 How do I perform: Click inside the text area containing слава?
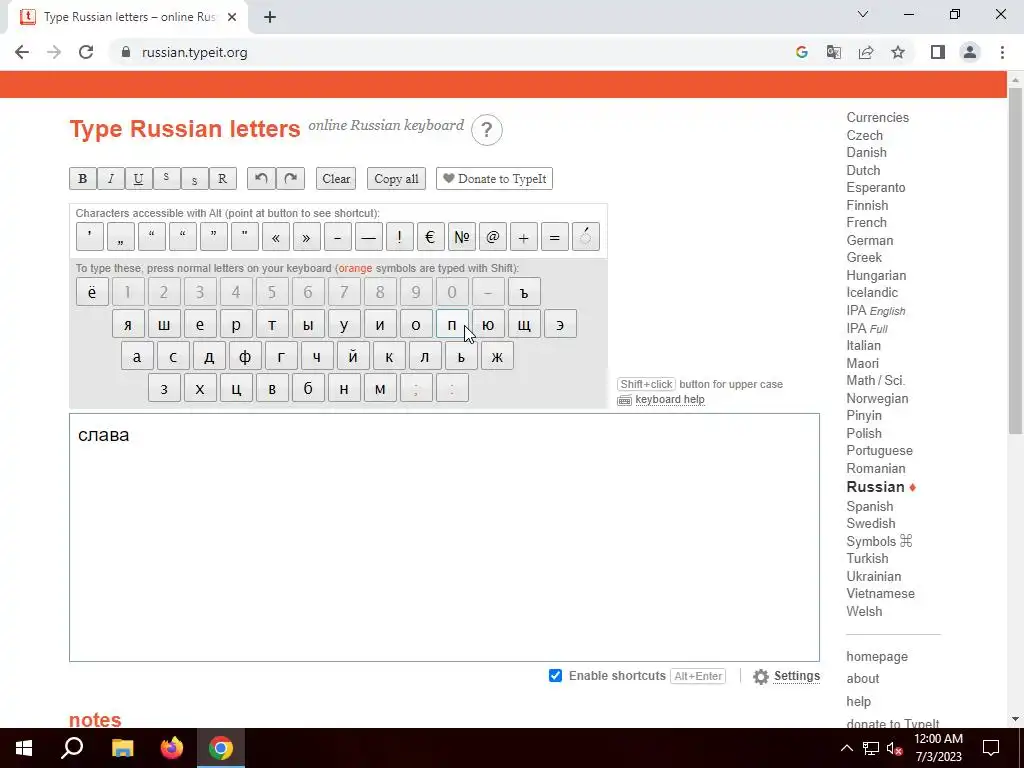click(444, 537)
